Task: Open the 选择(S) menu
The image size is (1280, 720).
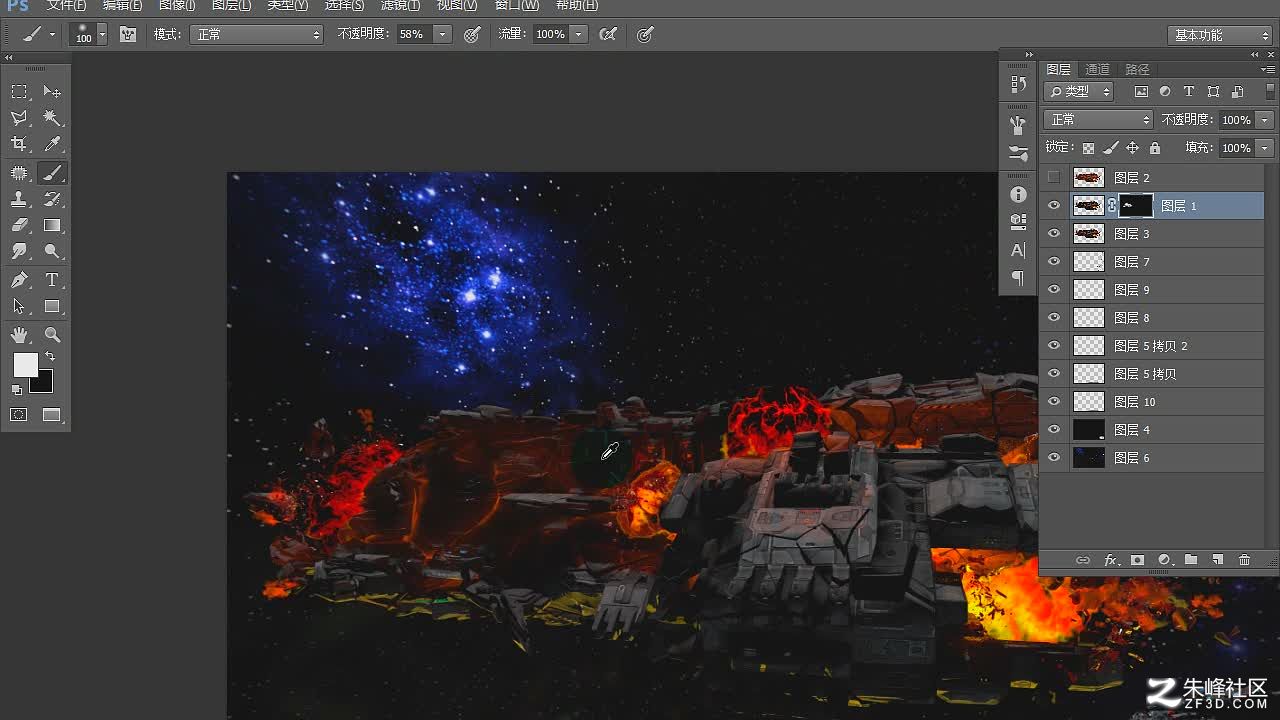Action: [344, 6]
